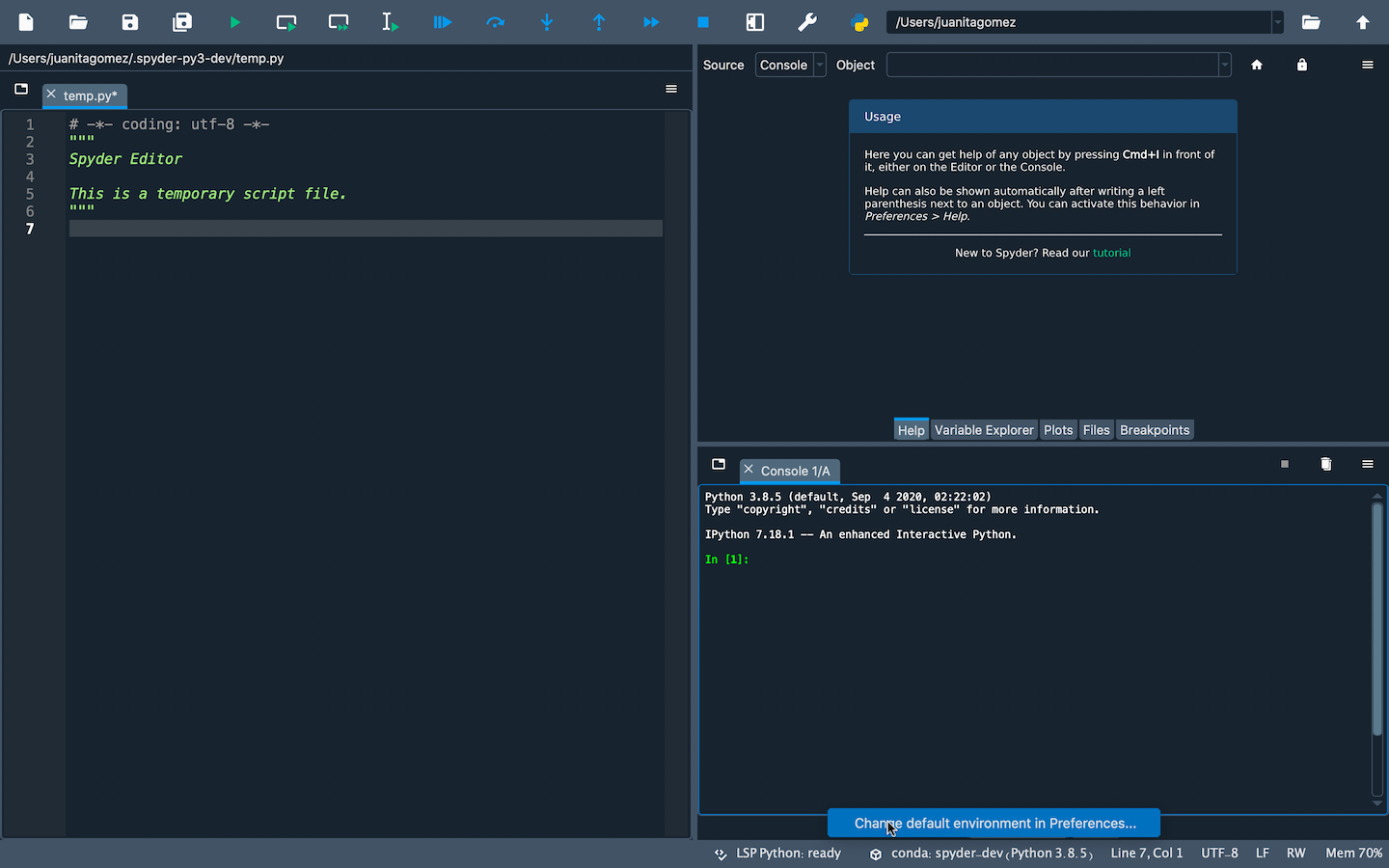This screenshot has width=1389, height=868.
Task: Execute the current line in the debugger
Action: point(495,22)
